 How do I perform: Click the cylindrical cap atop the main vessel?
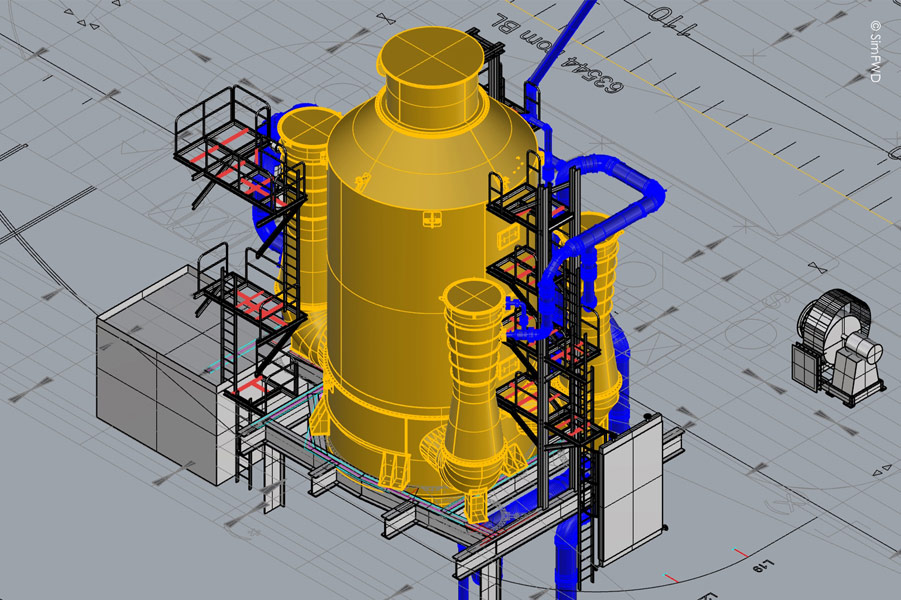(430, 72)
